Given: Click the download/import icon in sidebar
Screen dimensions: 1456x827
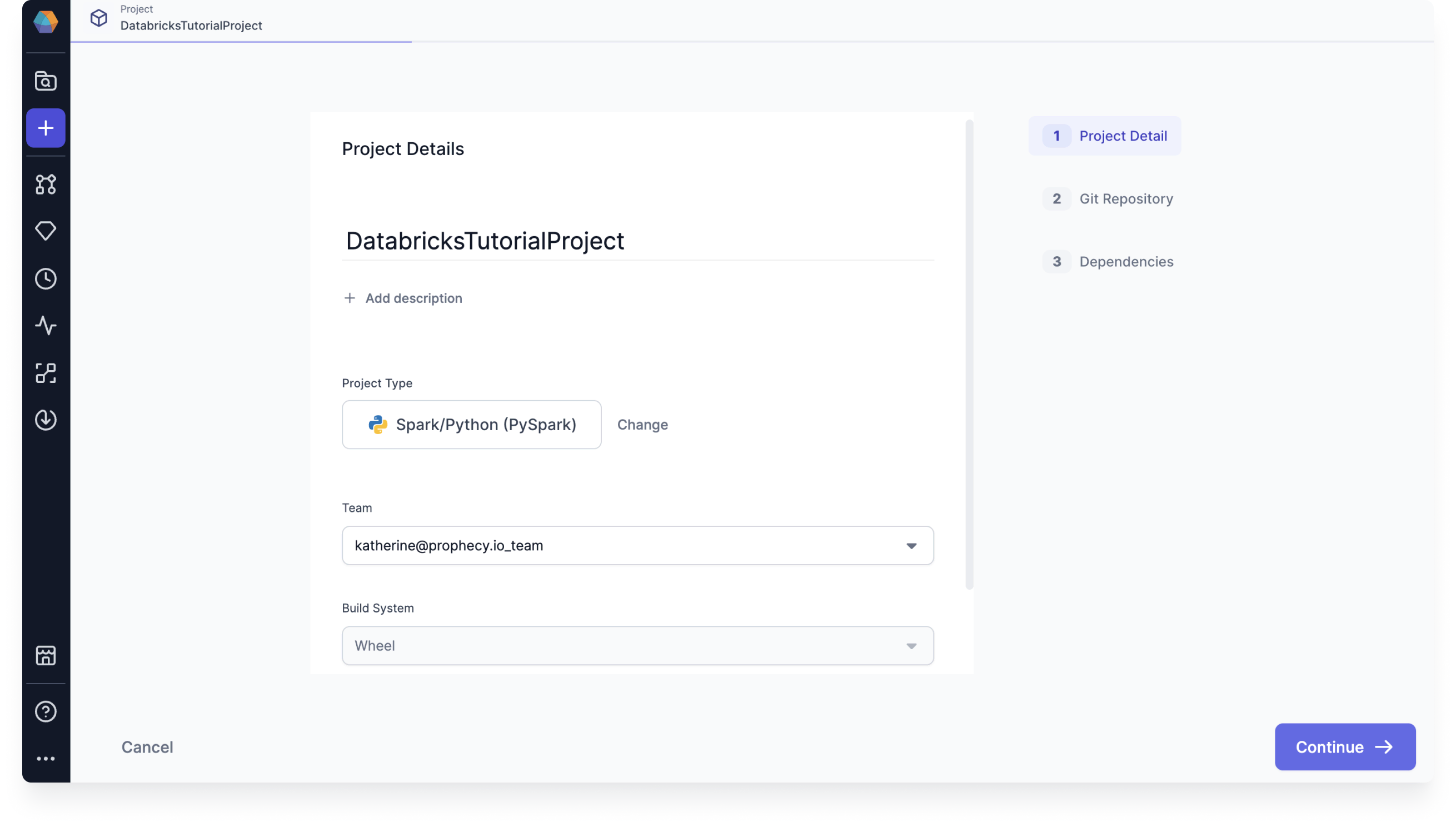Looking at the screenshot, I should (45, 419).
